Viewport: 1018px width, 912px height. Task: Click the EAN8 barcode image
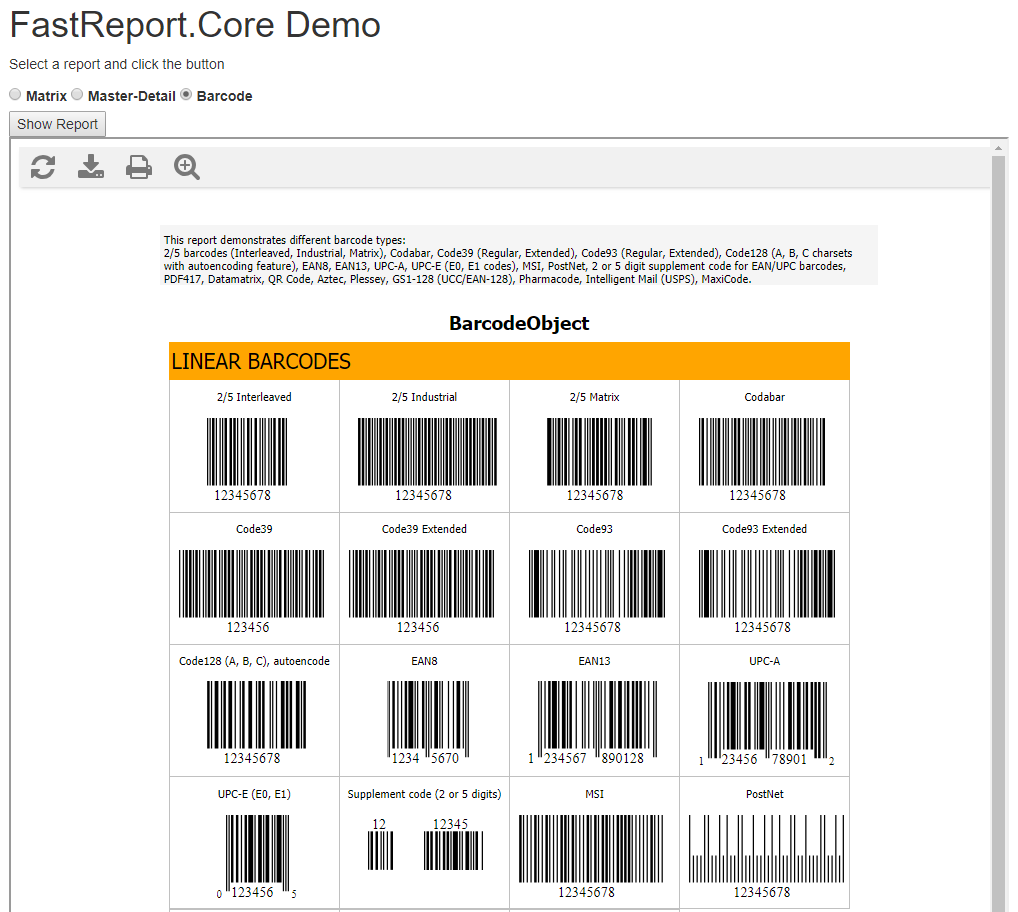pyautogui.click(x=428, y=719)
